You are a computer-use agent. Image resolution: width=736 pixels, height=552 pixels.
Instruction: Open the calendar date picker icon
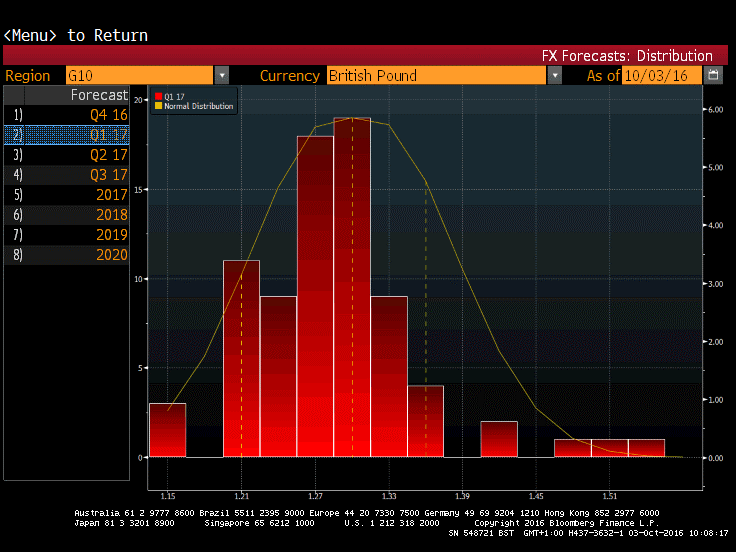(x=713, y=75)
